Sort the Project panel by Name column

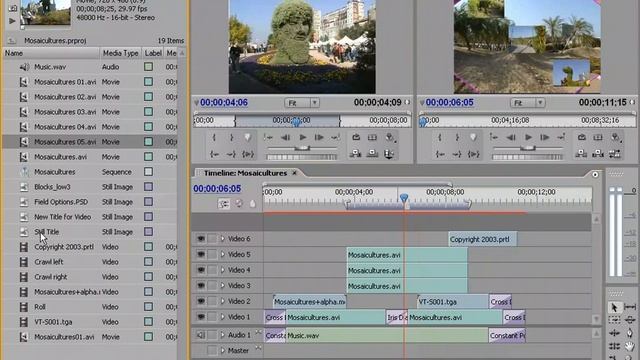[51, 53]
